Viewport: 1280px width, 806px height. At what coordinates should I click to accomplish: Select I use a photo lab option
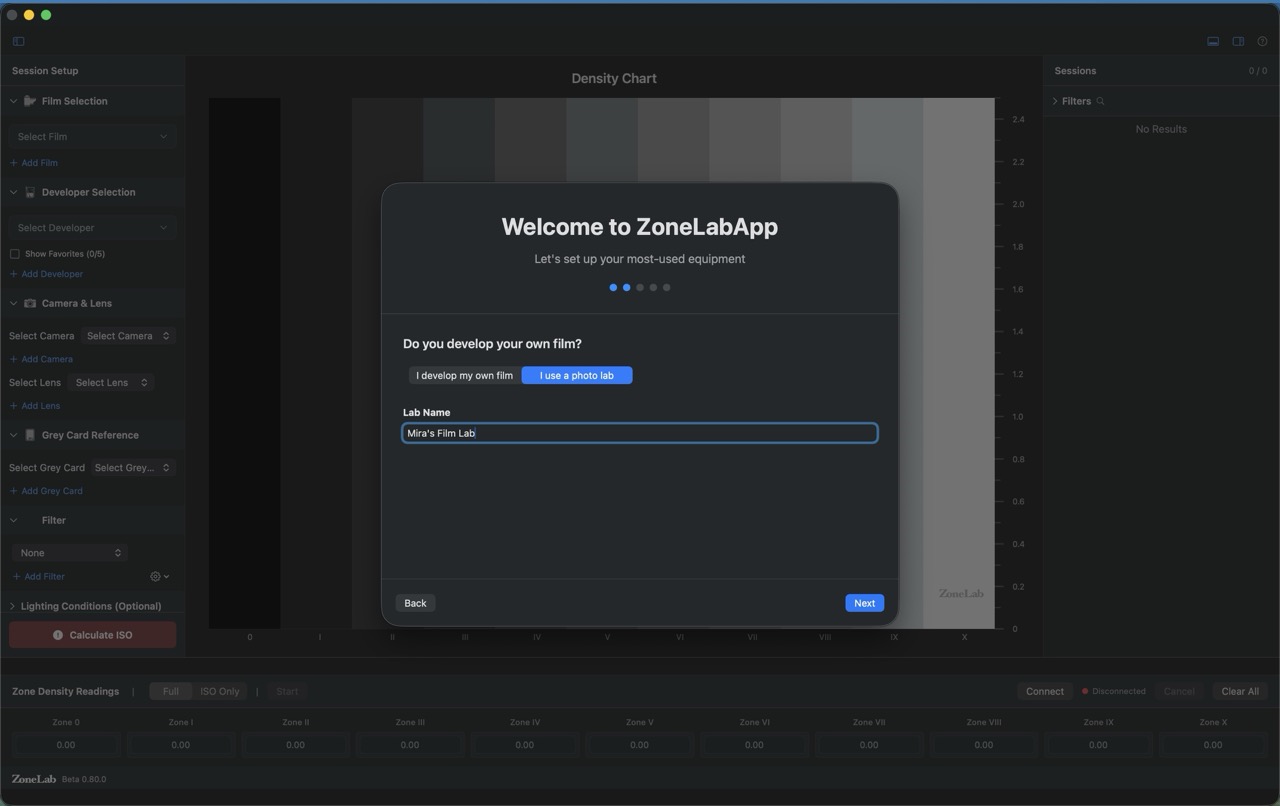[x=577, y=375]
